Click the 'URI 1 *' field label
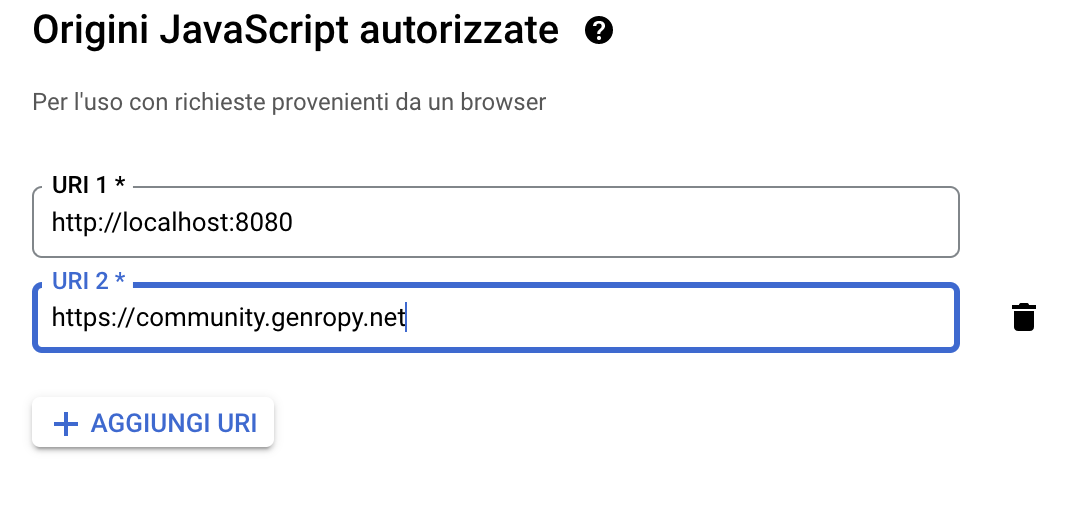Screen dimensions: 1065x516 [88, 187]
